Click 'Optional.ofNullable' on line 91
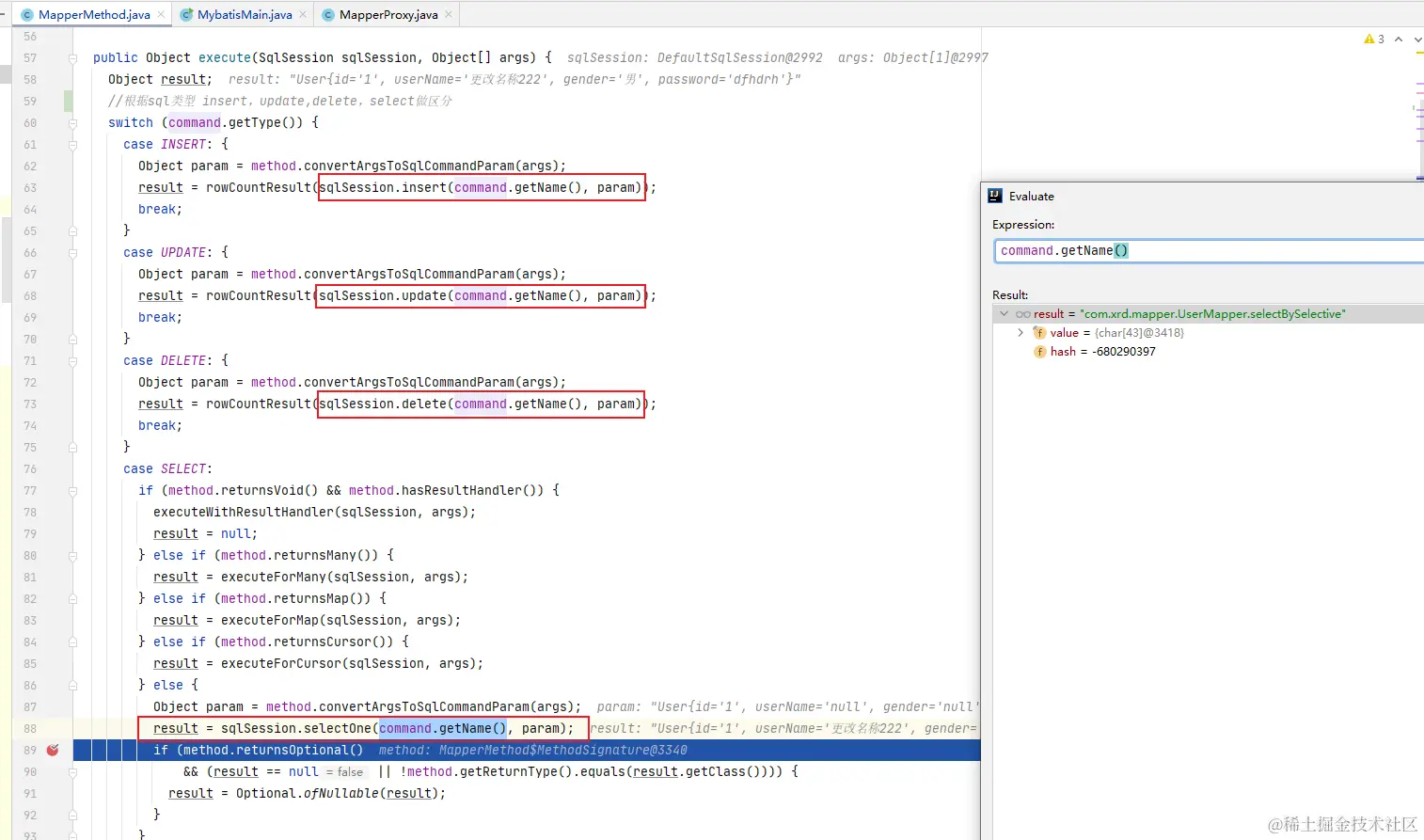The width and height of the screenshot is (1424, 840). pos(308,793)
